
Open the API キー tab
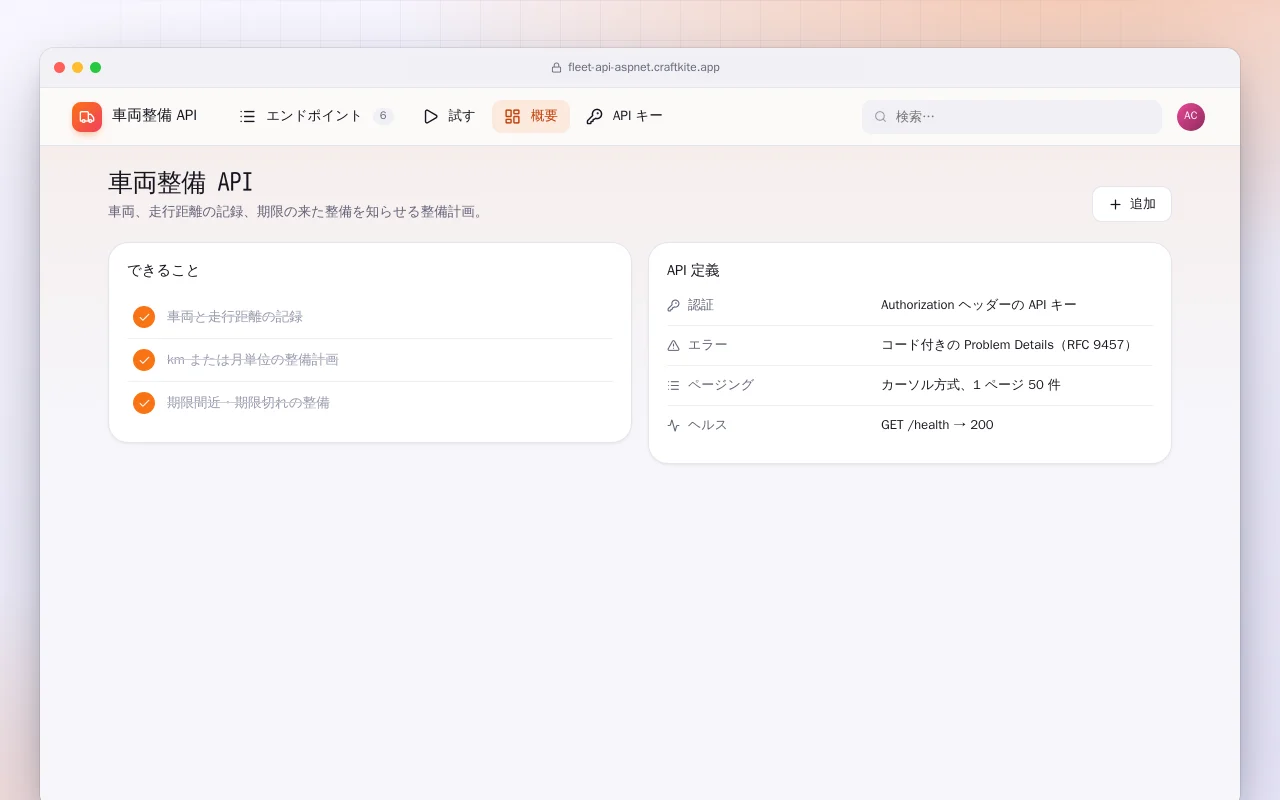tap(624, 116)
